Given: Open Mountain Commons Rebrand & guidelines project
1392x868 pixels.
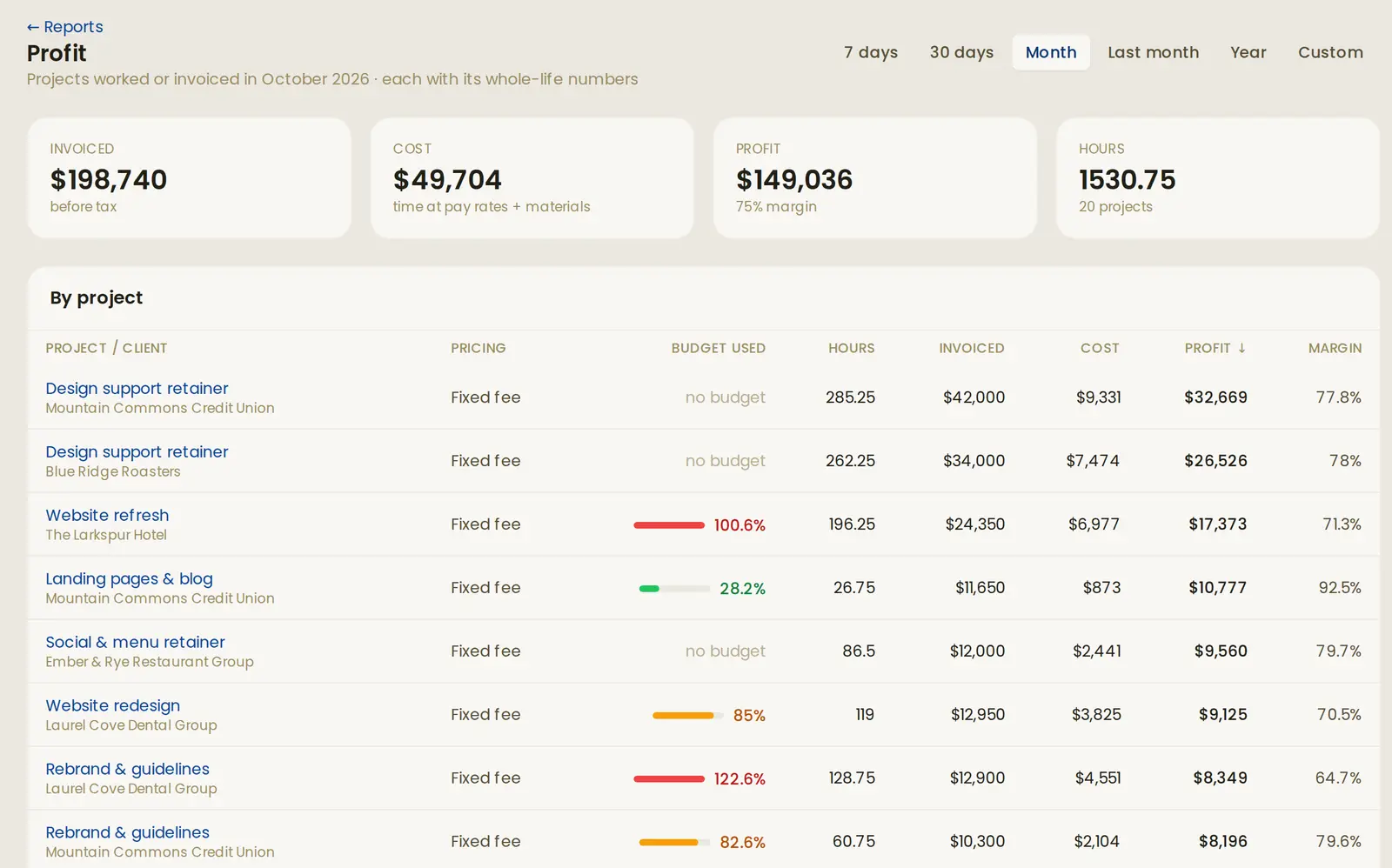Looking at the screenshot, I should [x=127, y=832].
